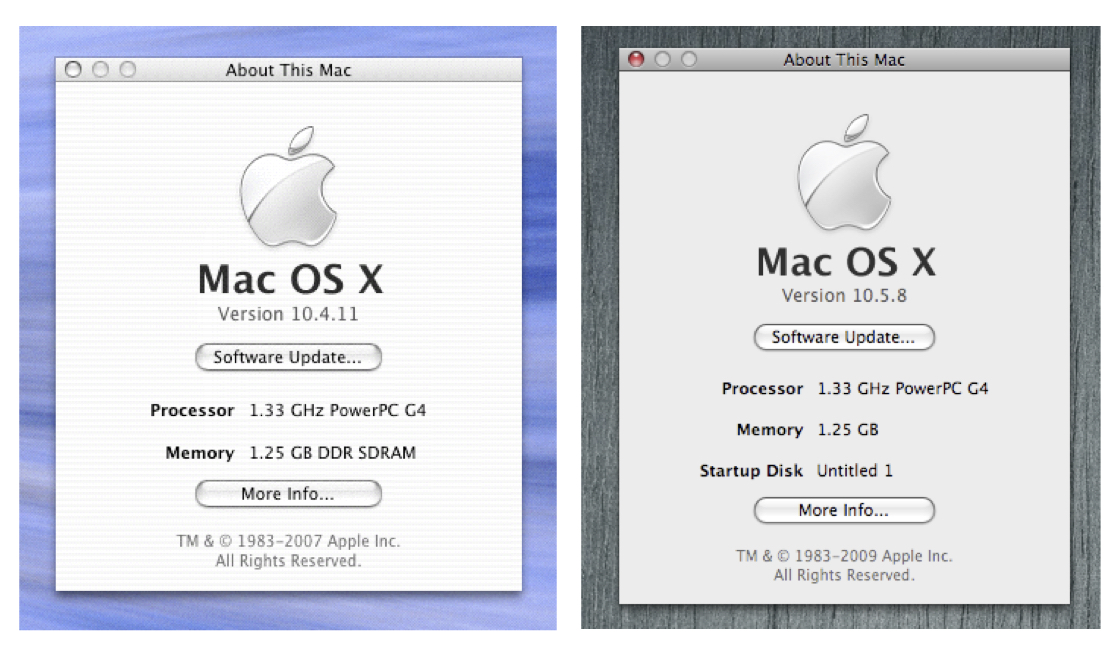1114x662 pixels.
Task: Open More Info in the 10.5.8 window
Action: click(x=844, y=510)
